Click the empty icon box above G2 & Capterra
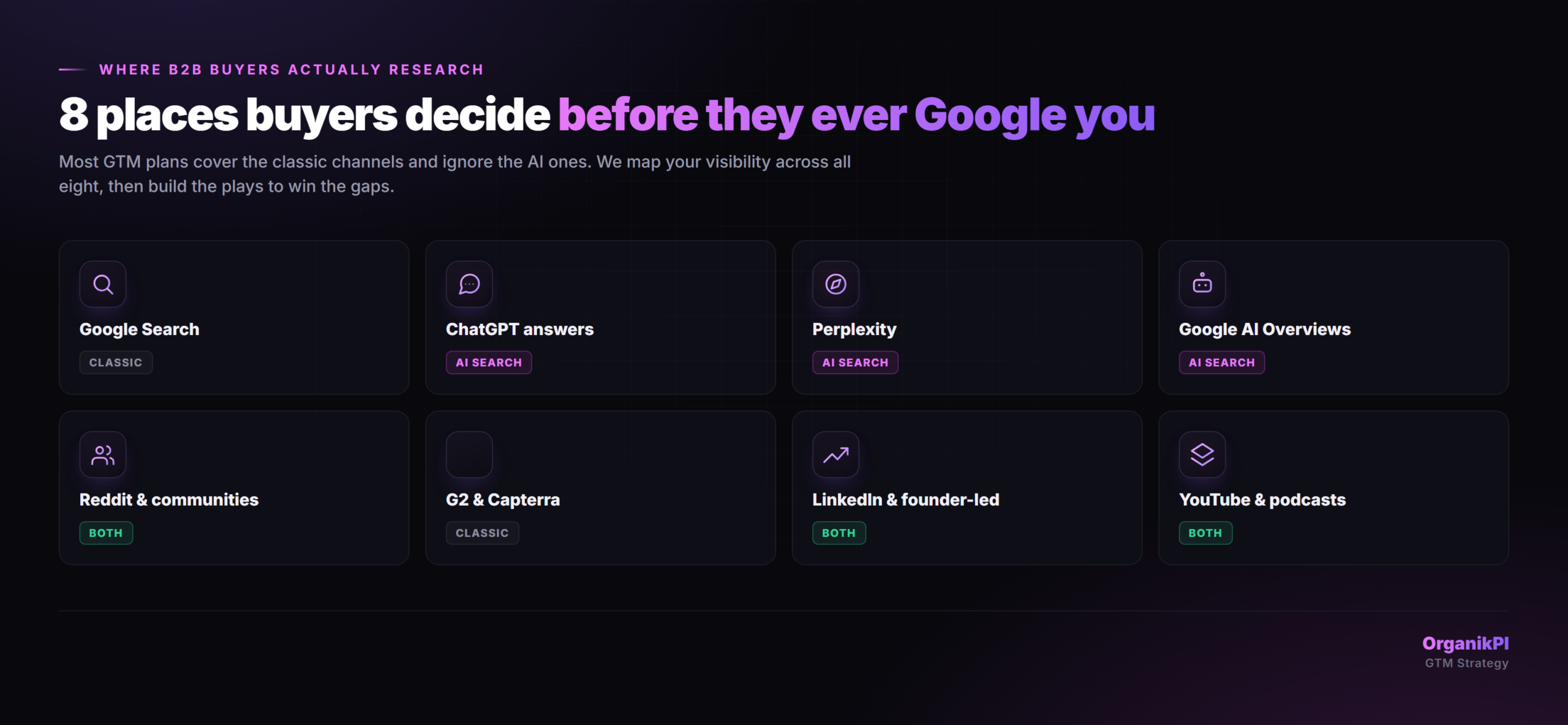 tap(469, 454)
